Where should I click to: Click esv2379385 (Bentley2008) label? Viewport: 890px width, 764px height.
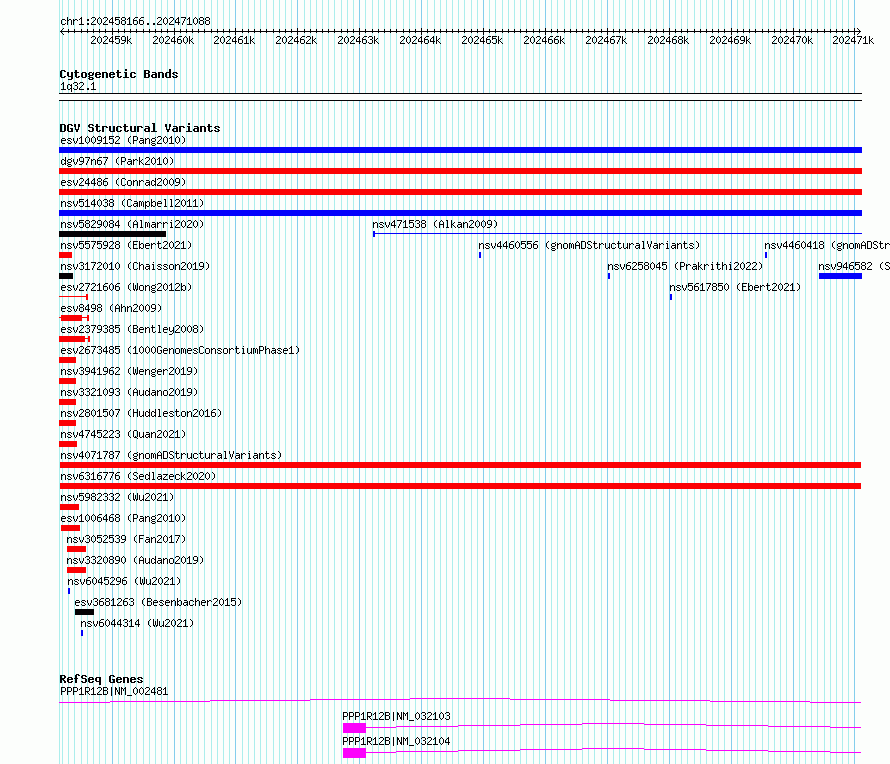pos(132,329)
